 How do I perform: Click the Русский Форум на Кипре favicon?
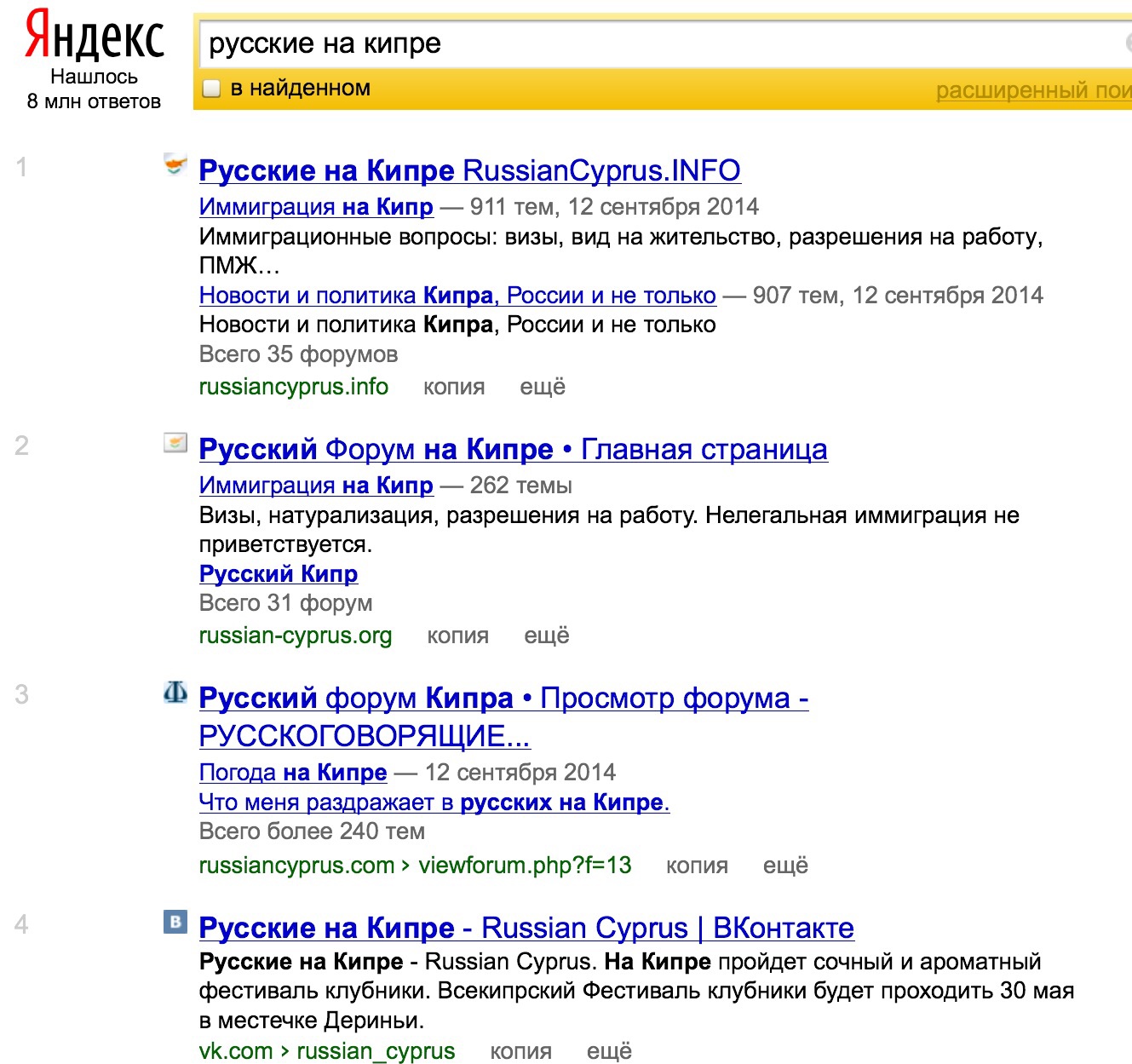tap(175, 443)
